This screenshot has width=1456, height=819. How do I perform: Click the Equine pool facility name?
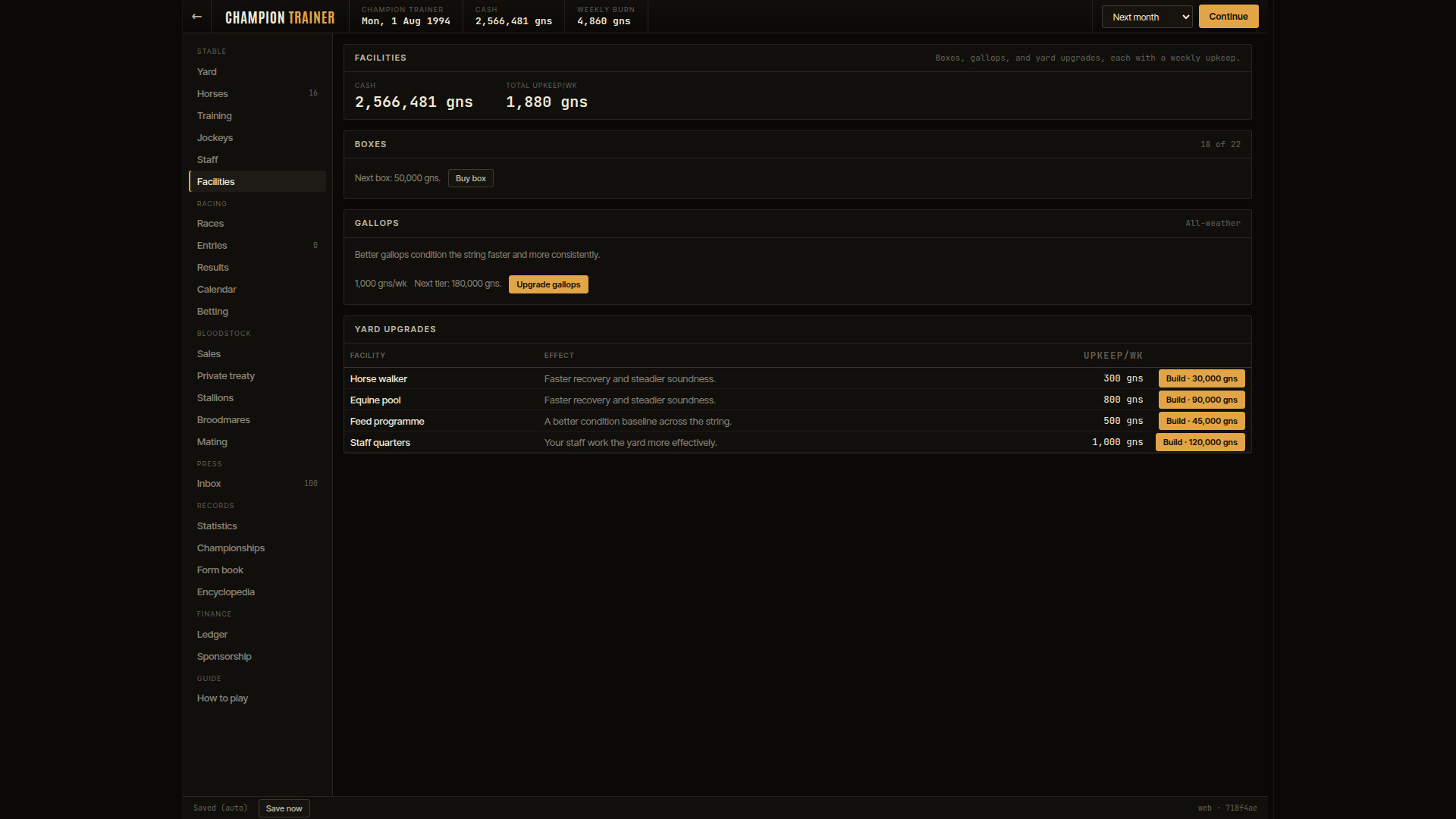[375, 400]
